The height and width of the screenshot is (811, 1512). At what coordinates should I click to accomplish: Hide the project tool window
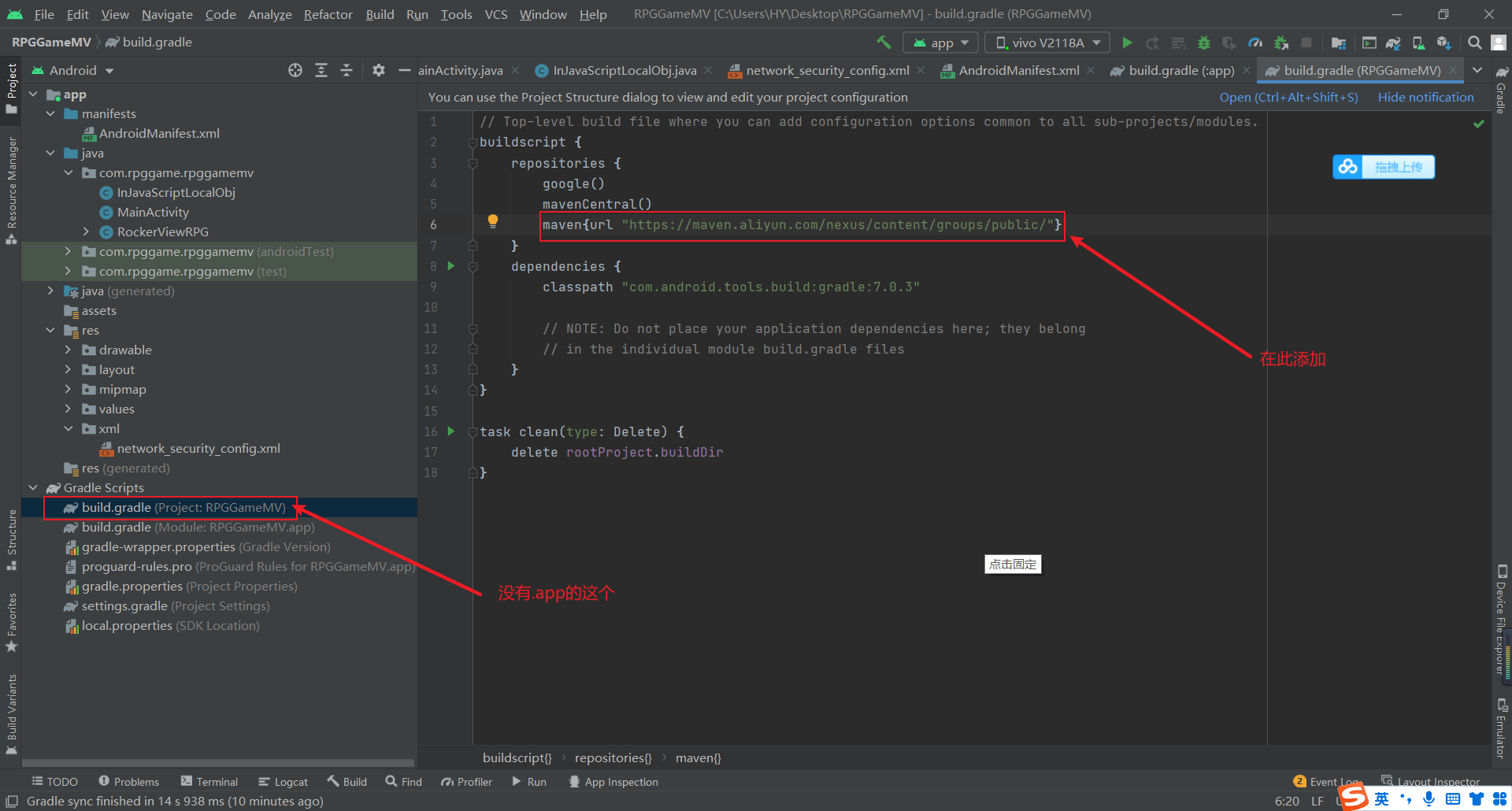coord(405,70)
